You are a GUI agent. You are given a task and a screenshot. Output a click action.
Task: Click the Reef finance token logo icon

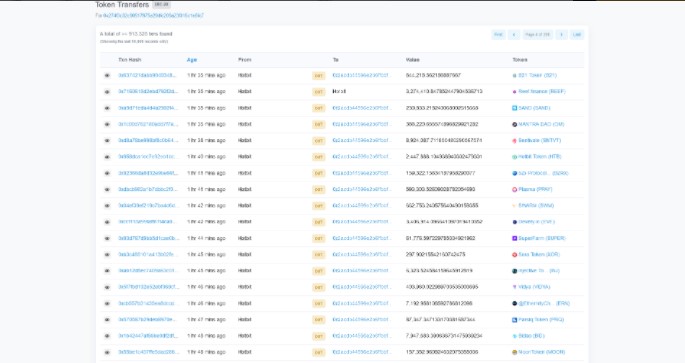(515, 92)
